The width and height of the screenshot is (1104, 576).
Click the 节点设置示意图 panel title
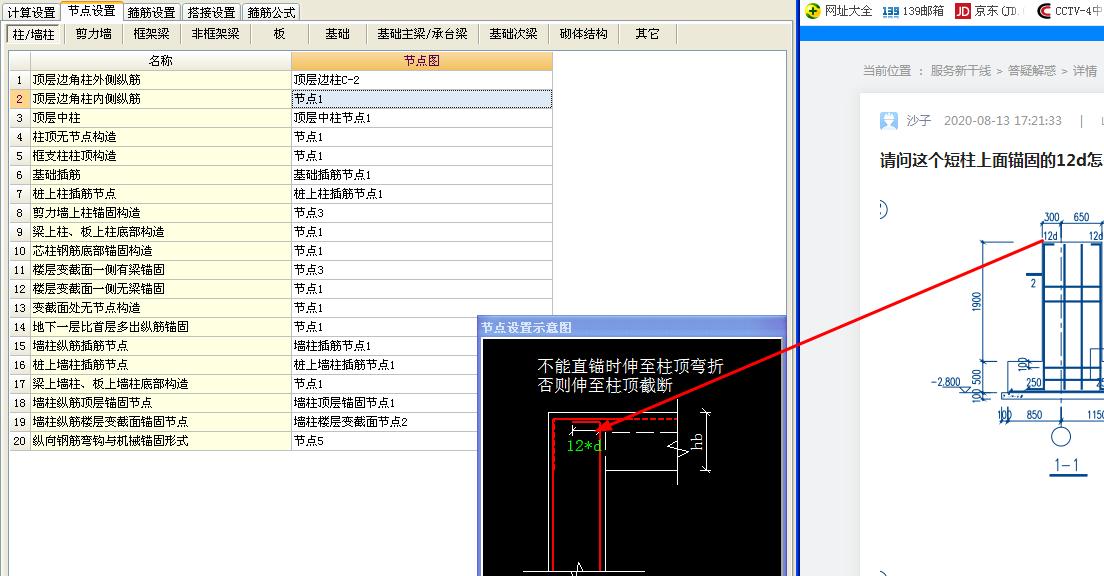(526, 327)
